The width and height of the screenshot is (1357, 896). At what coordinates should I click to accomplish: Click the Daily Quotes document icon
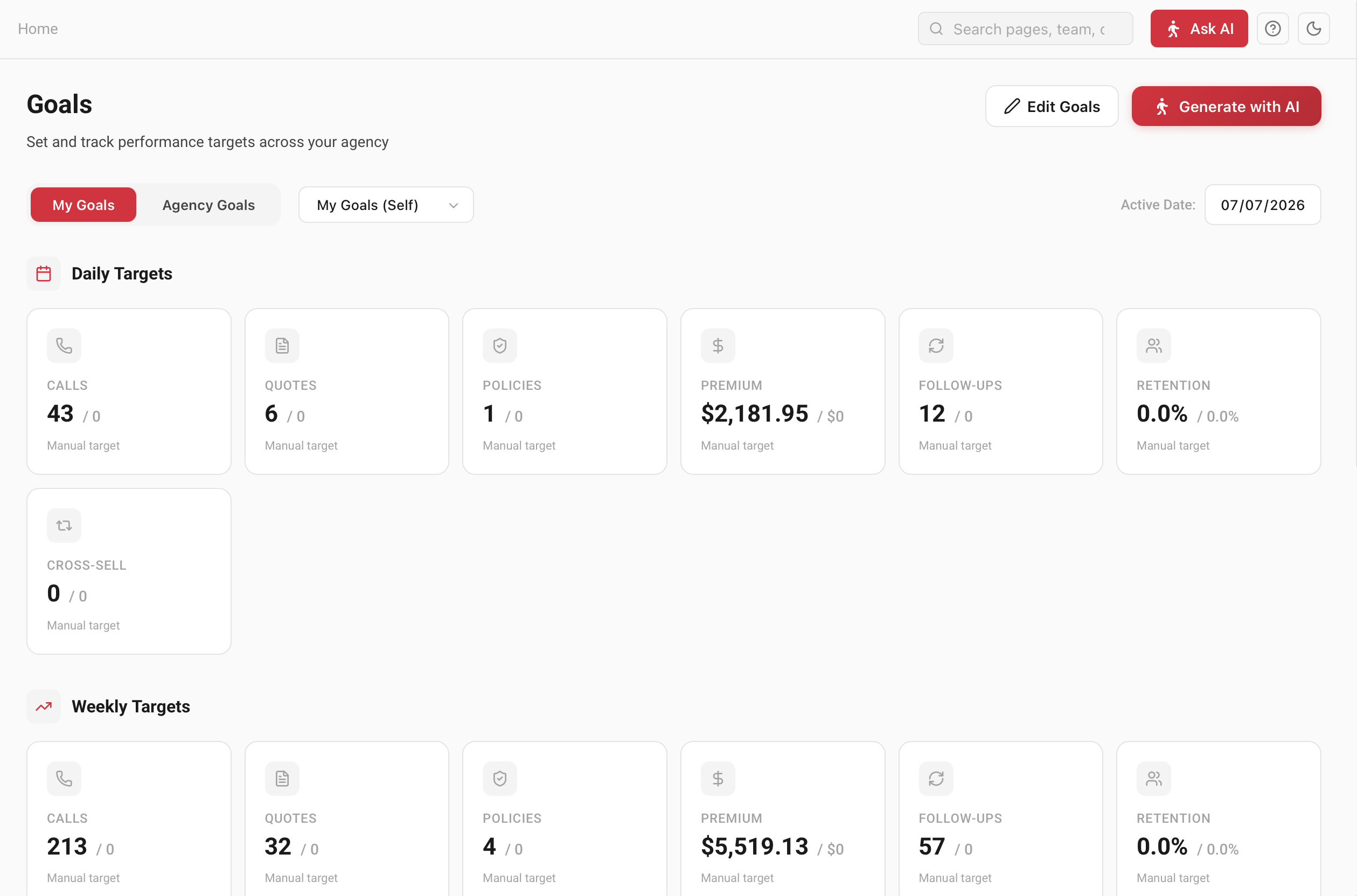tap(282, 346)
